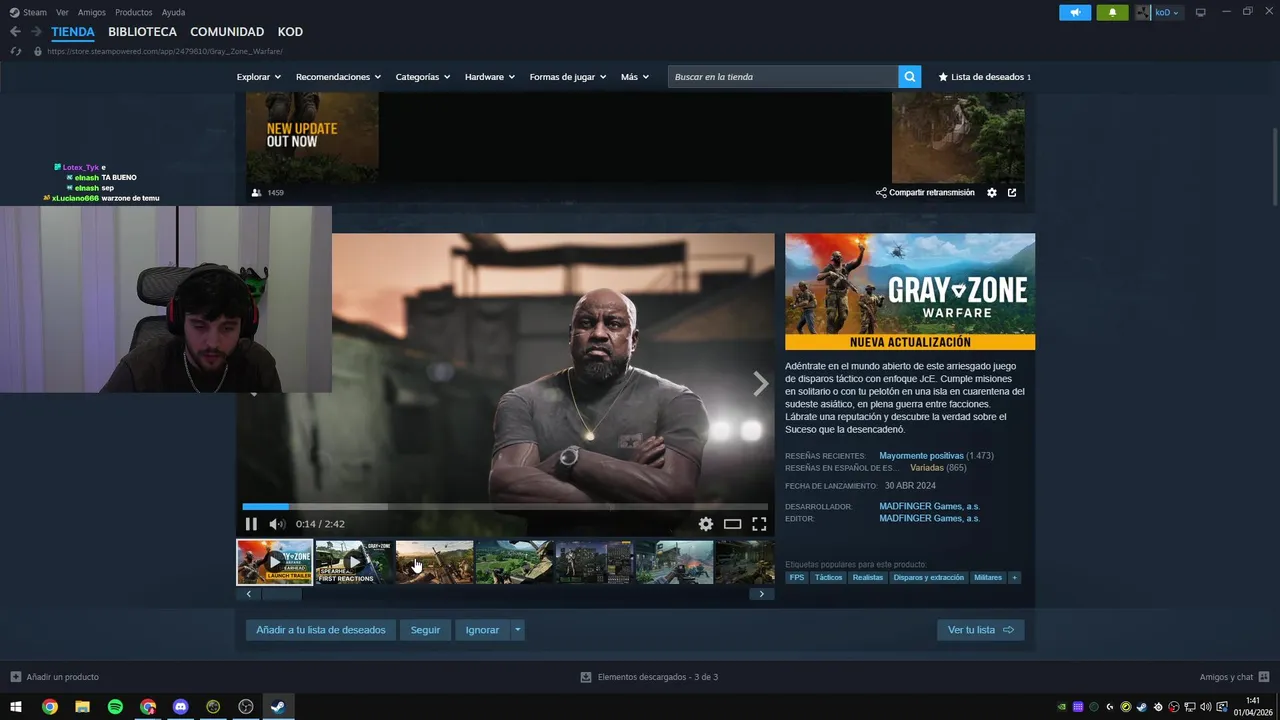Viewport: 1280px width, 720px height.
Task: Open the green notifications bell
Action: [1112, 12]
